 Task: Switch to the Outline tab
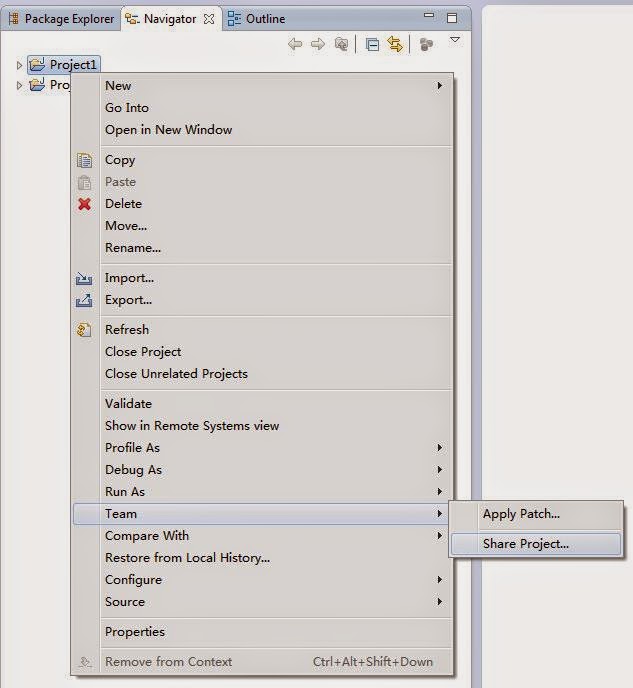point(257,19)
